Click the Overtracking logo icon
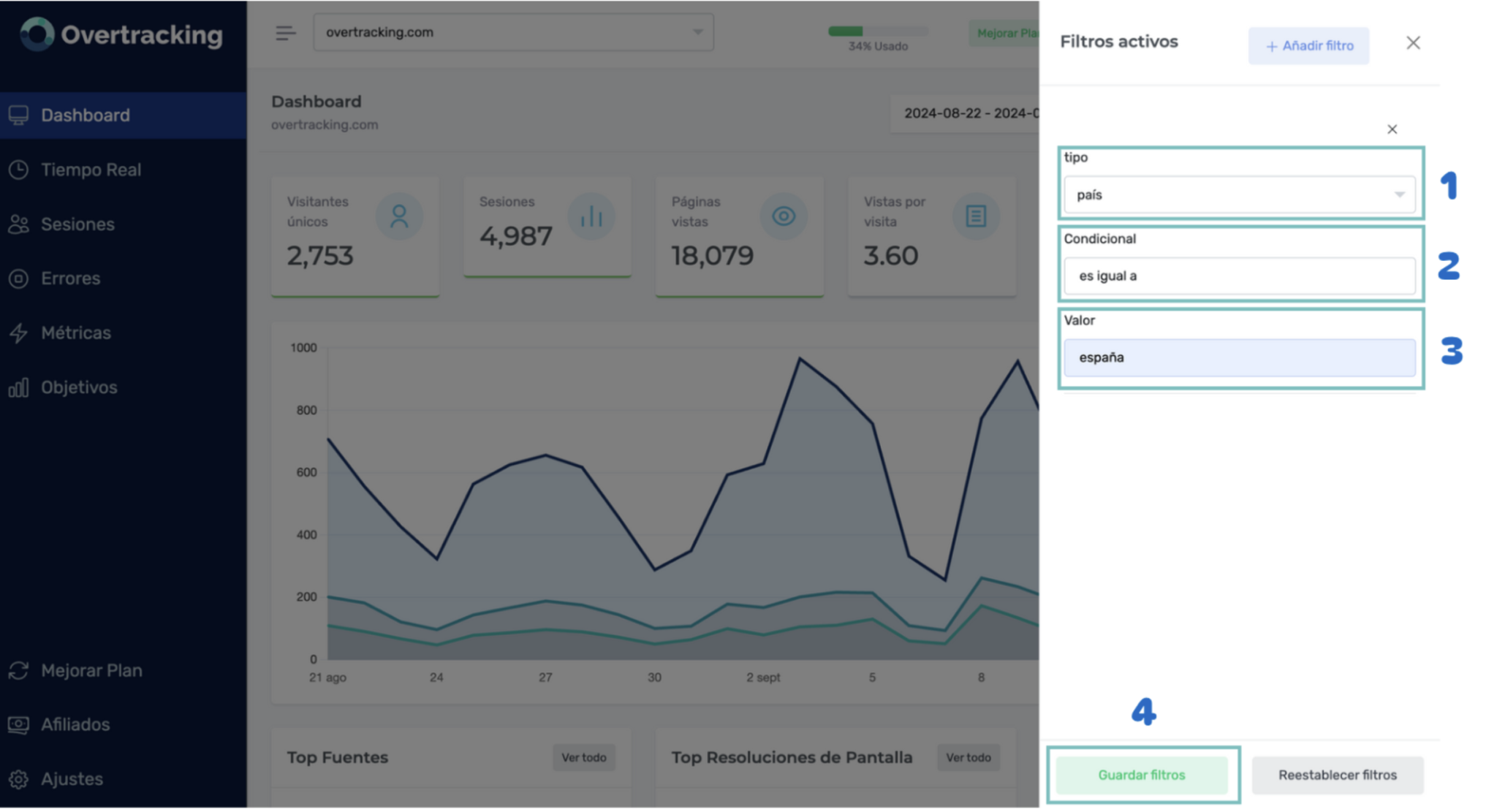The height and width of the screenshot is (812, 1497). click(37, 34)
